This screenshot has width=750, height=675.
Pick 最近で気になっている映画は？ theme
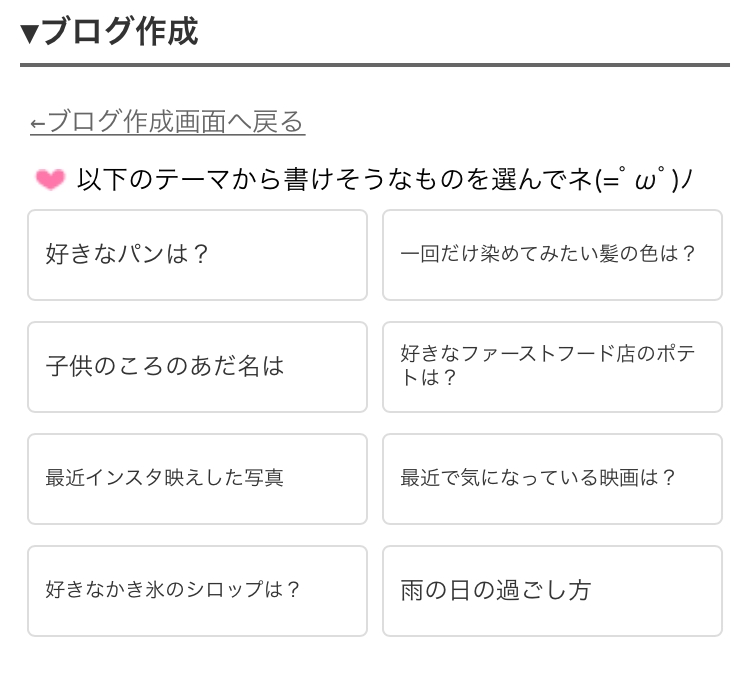coord(552,479)
